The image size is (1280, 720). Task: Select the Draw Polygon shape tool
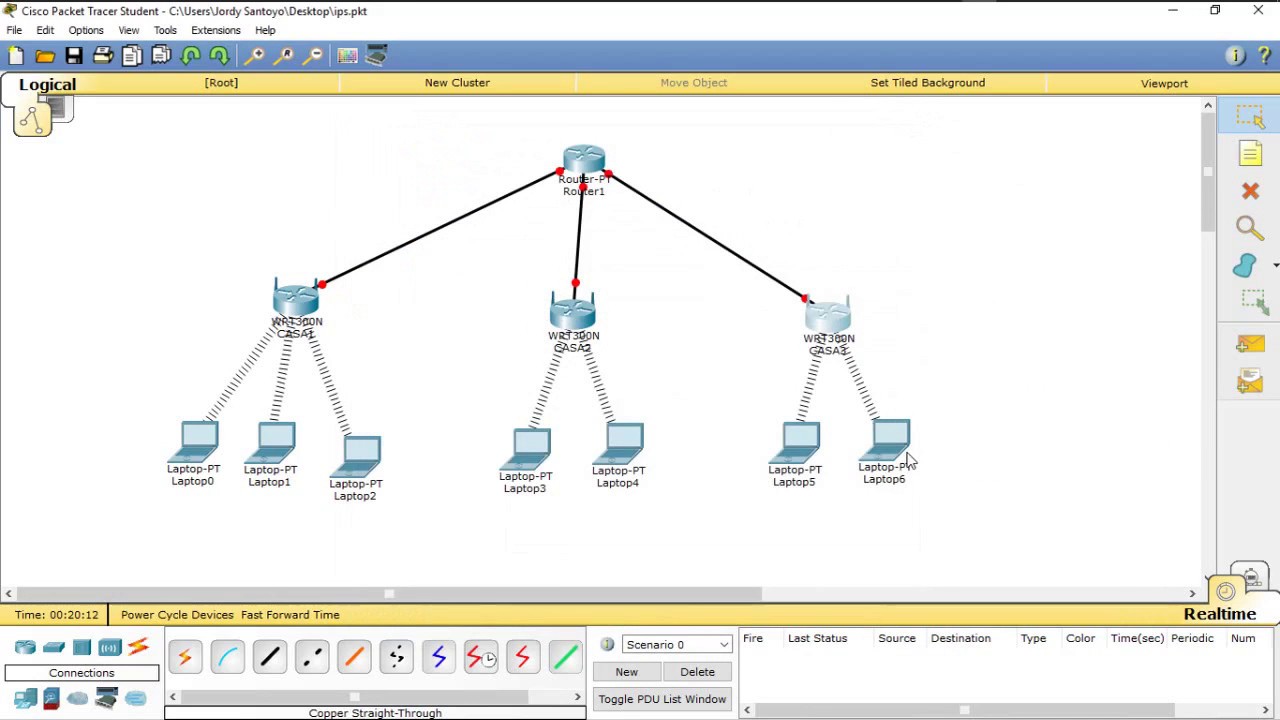click(1245, 265)
